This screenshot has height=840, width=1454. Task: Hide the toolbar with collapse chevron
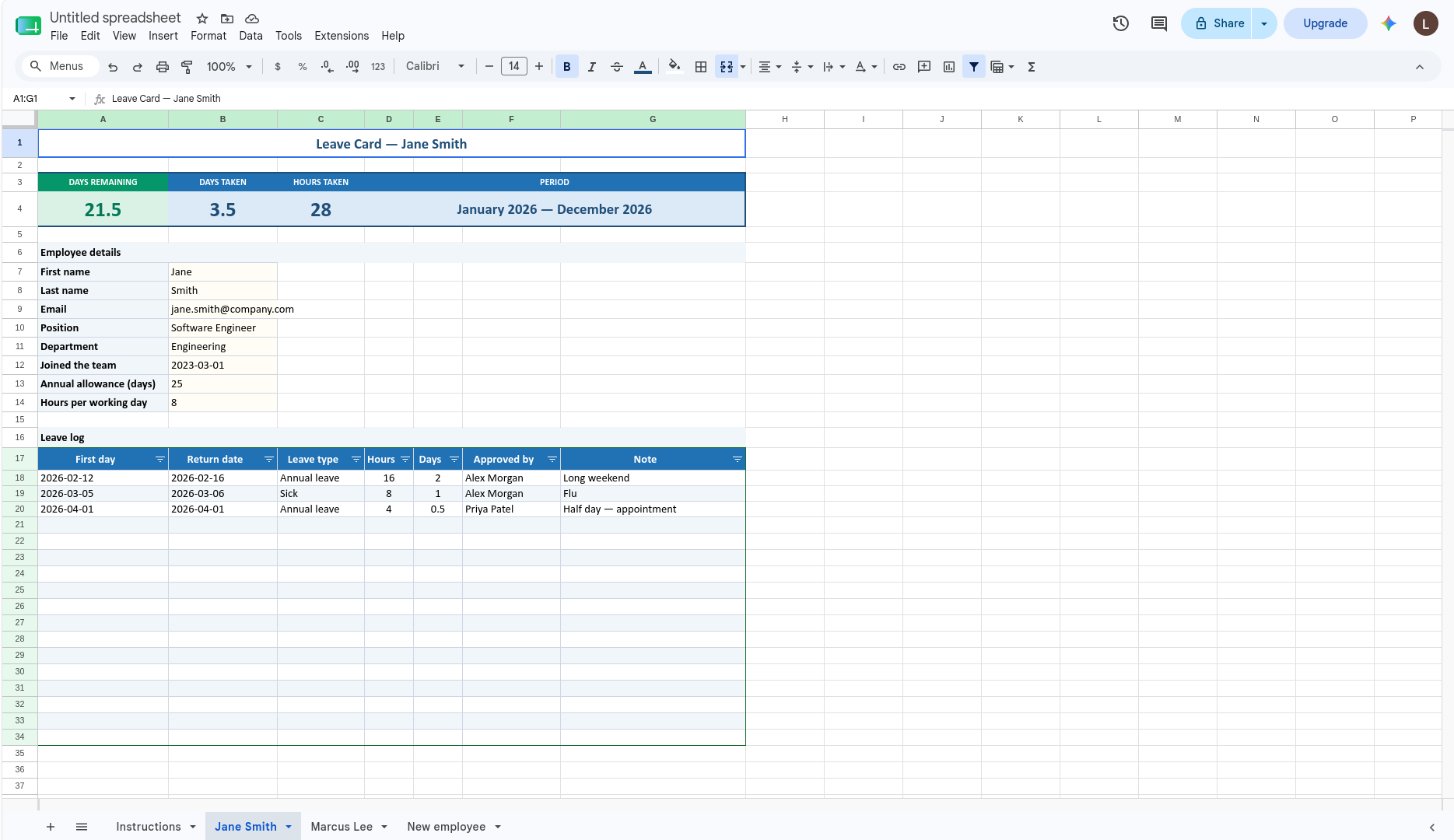click(1420, 67)
